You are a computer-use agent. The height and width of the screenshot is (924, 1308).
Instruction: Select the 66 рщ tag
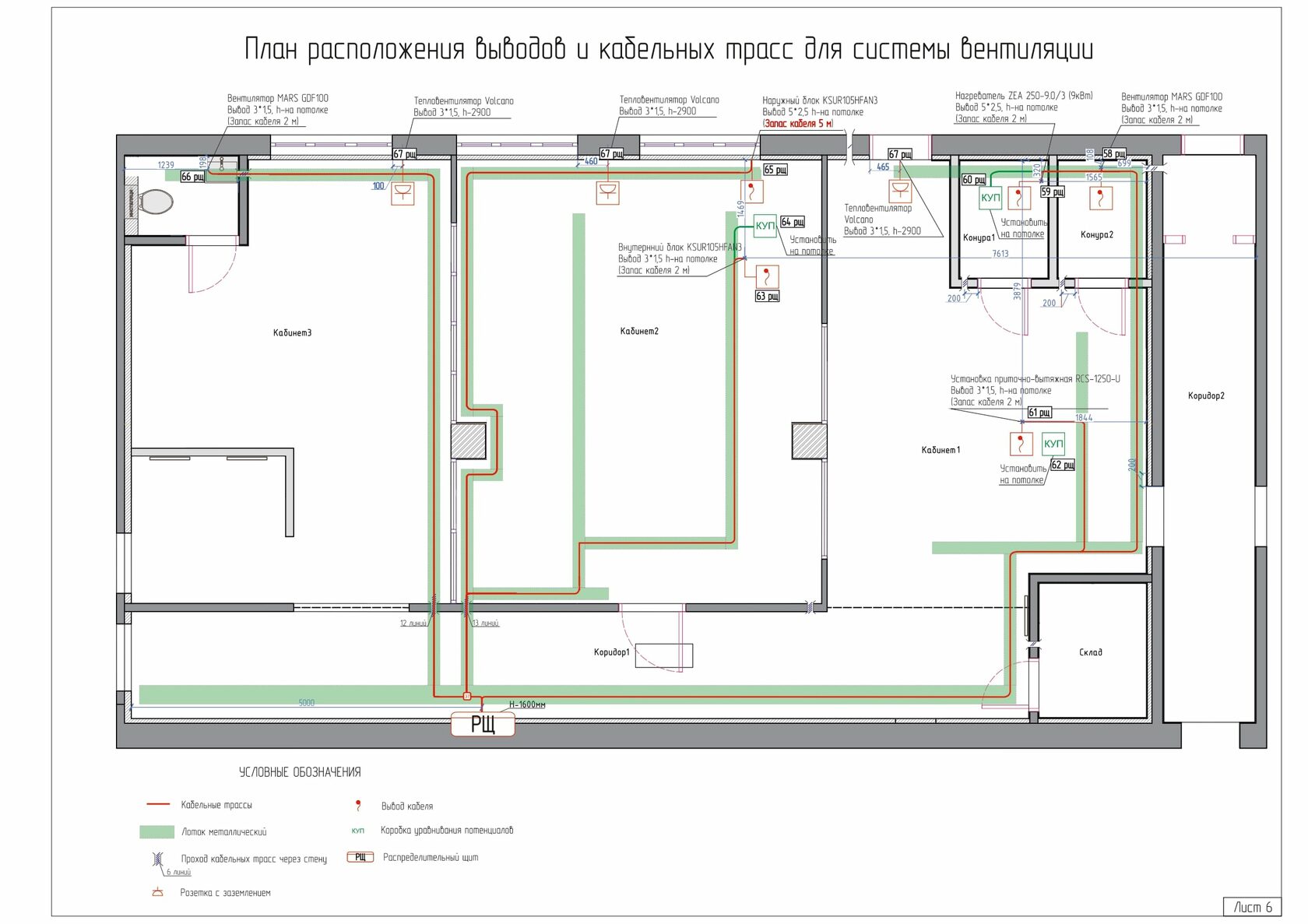click(193, 177)
